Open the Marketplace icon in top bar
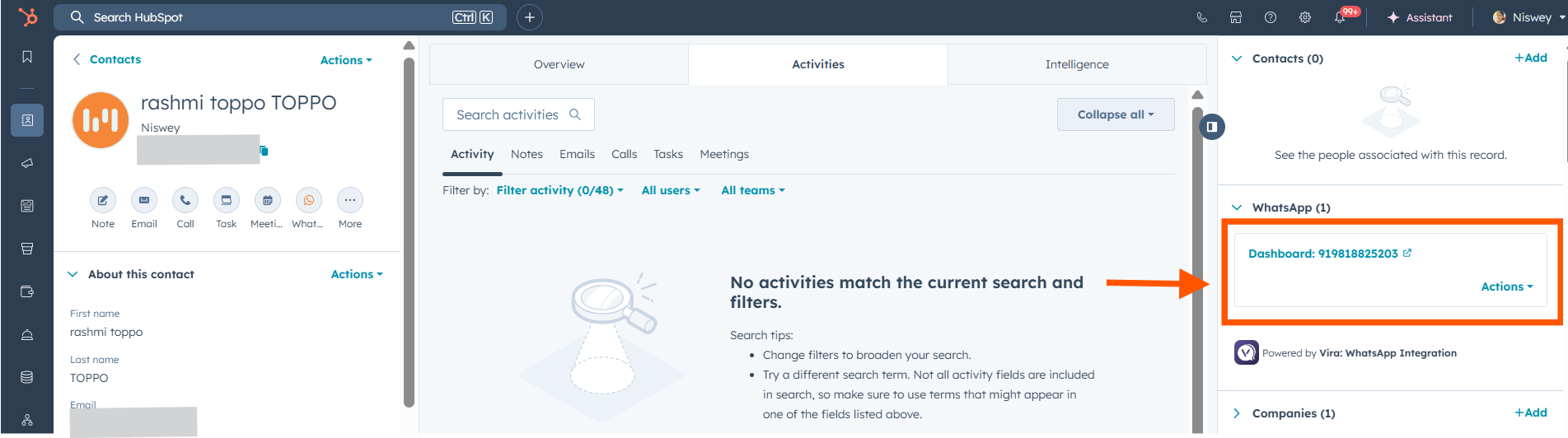This screenshot has width=1568, height=438. pos(1236,17)
